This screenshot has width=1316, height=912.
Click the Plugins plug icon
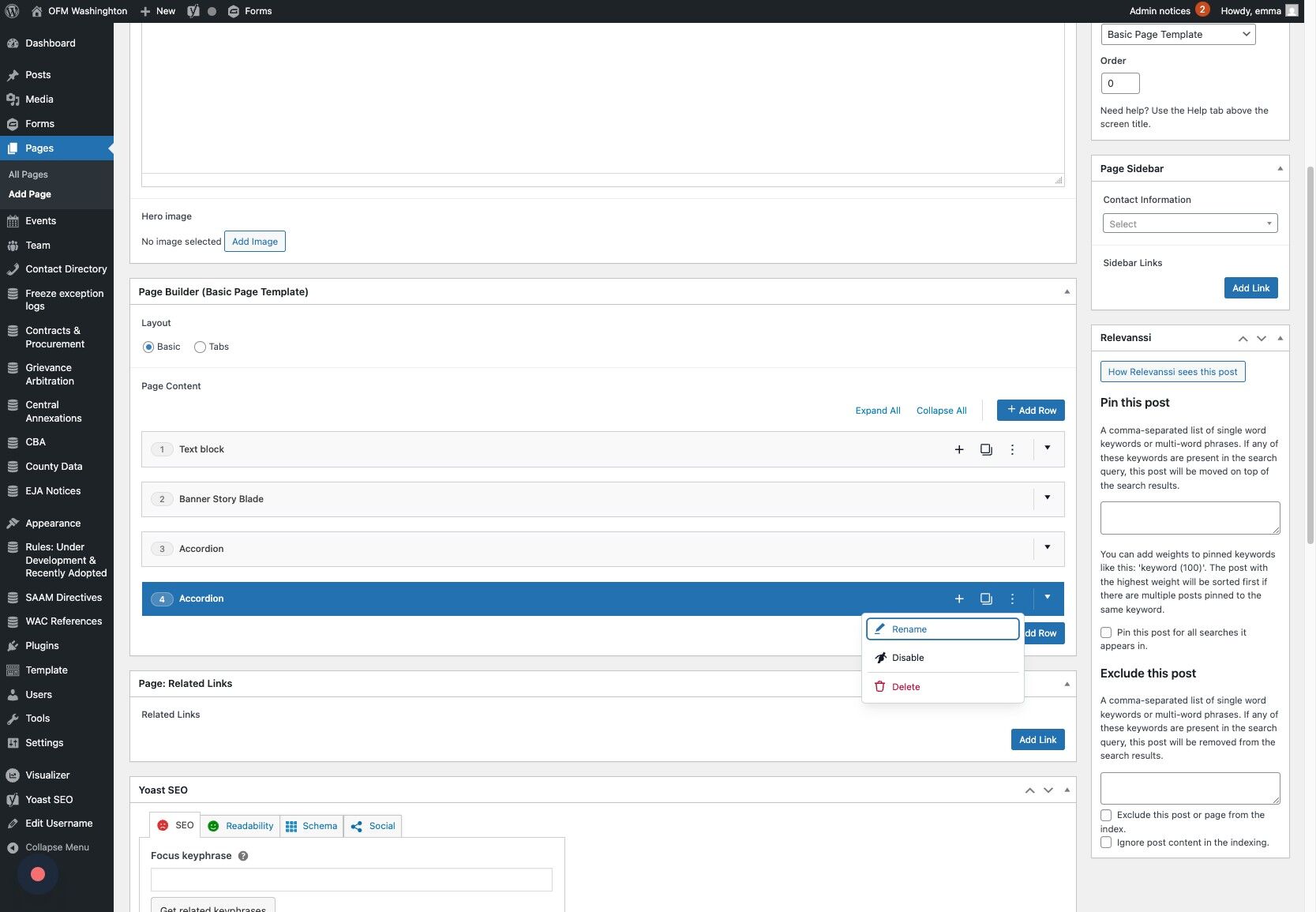pyautogui.click(x=13, y=646)
